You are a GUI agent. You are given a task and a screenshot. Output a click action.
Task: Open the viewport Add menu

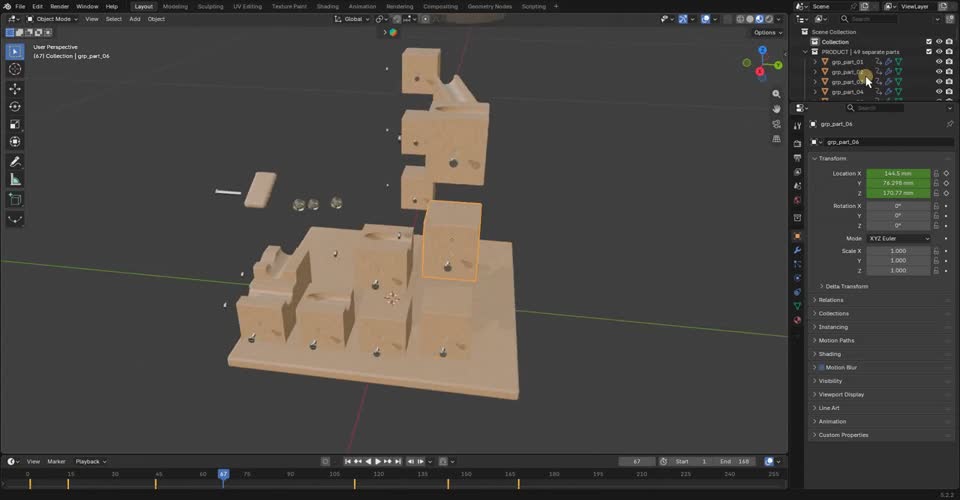[x=135, y=19]
